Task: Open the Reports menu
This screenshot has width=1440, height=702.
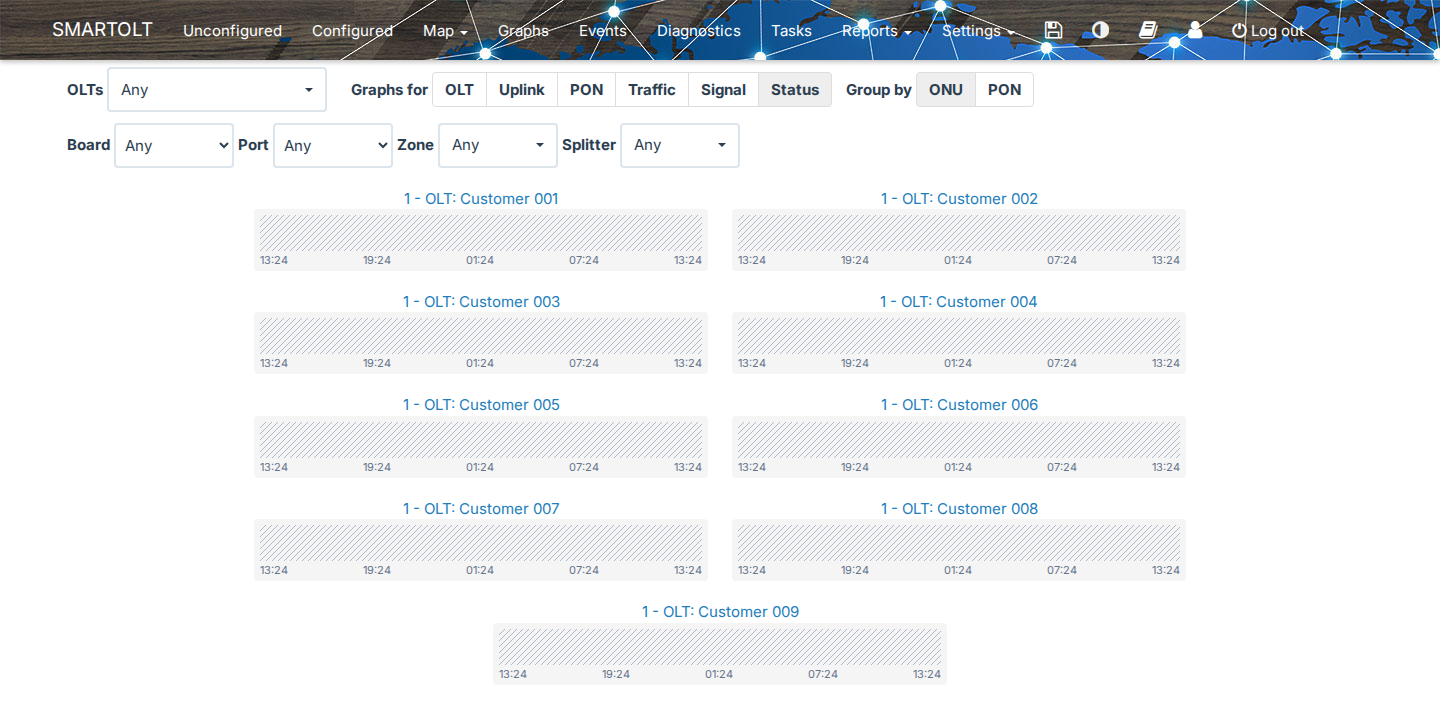Action: pos(876,31)
